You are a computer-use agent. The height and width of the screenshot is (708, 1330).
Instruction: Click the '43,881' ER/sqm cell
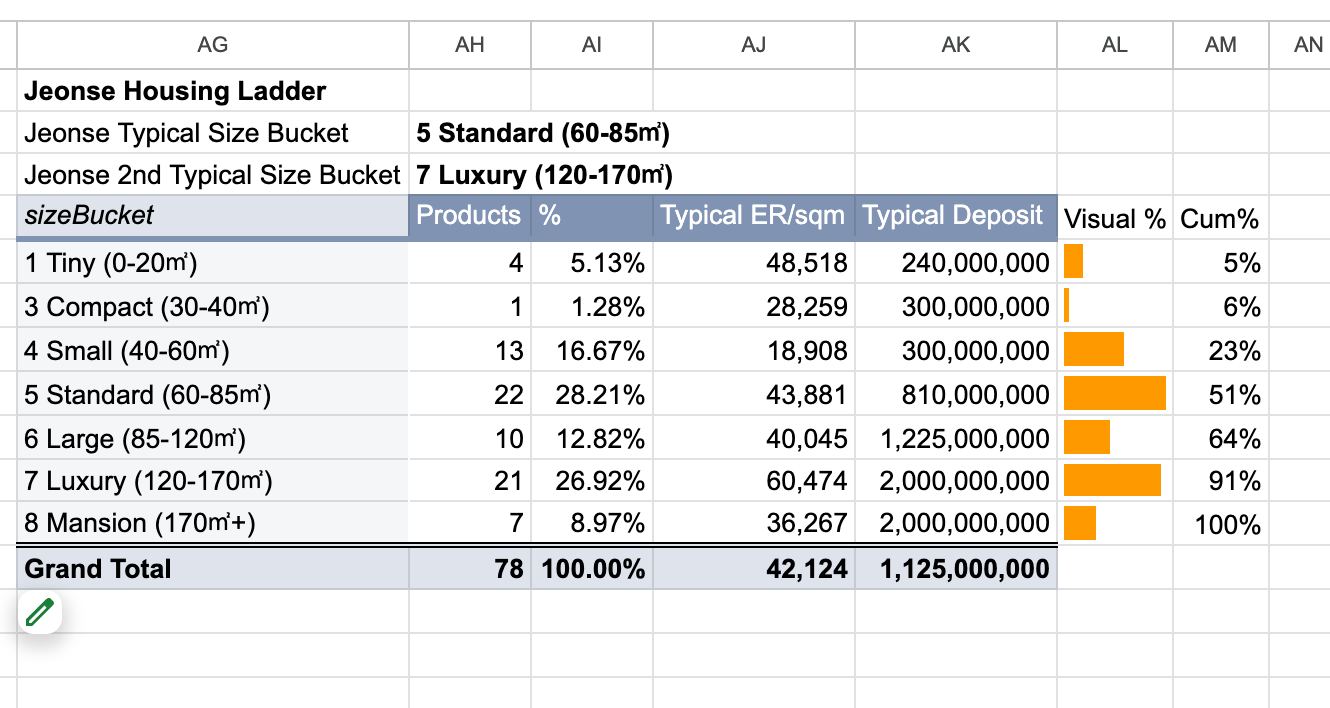754,395
